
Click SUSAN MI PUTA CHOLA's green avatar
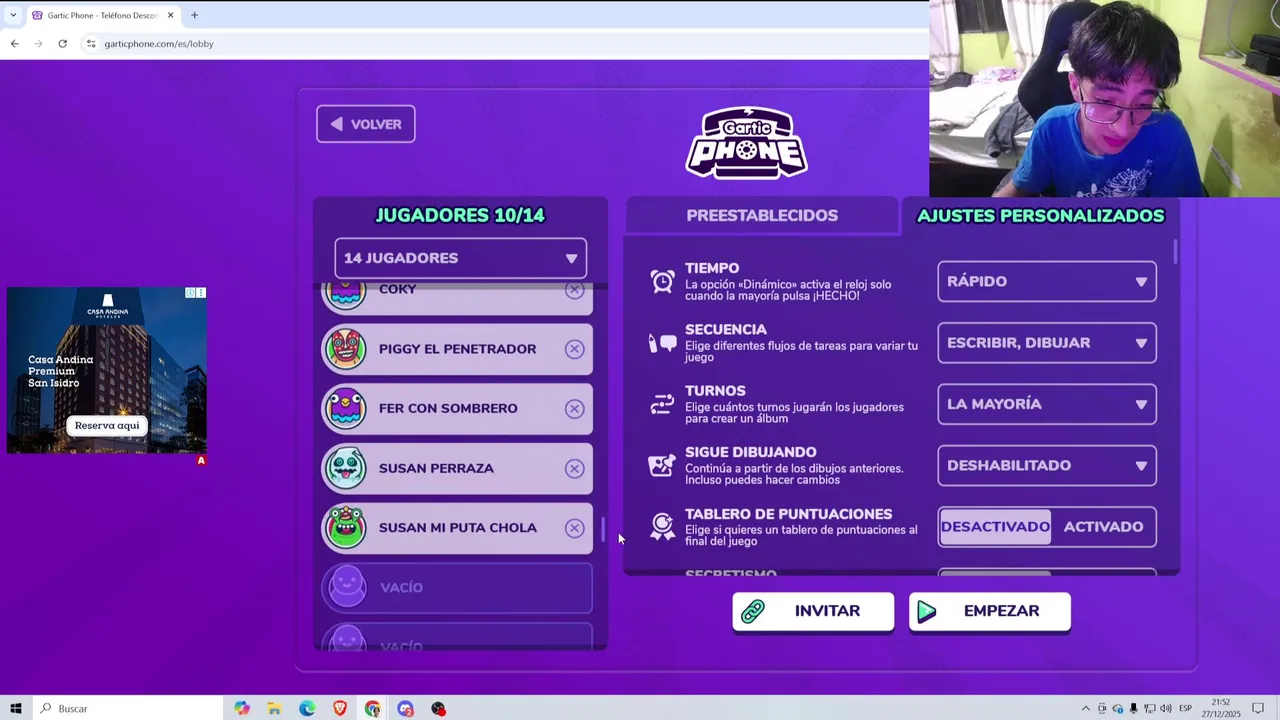point(346,527)
